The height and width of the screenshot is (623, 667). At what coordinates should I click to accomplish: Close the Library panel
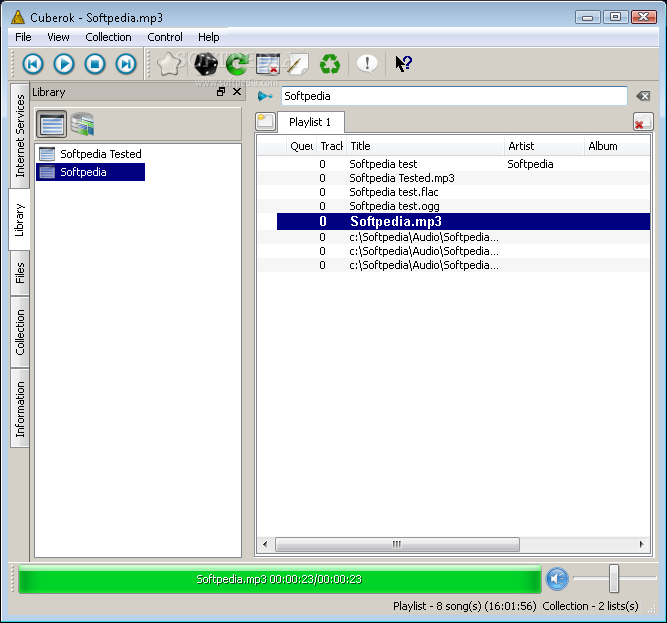[x=237, y=92]
